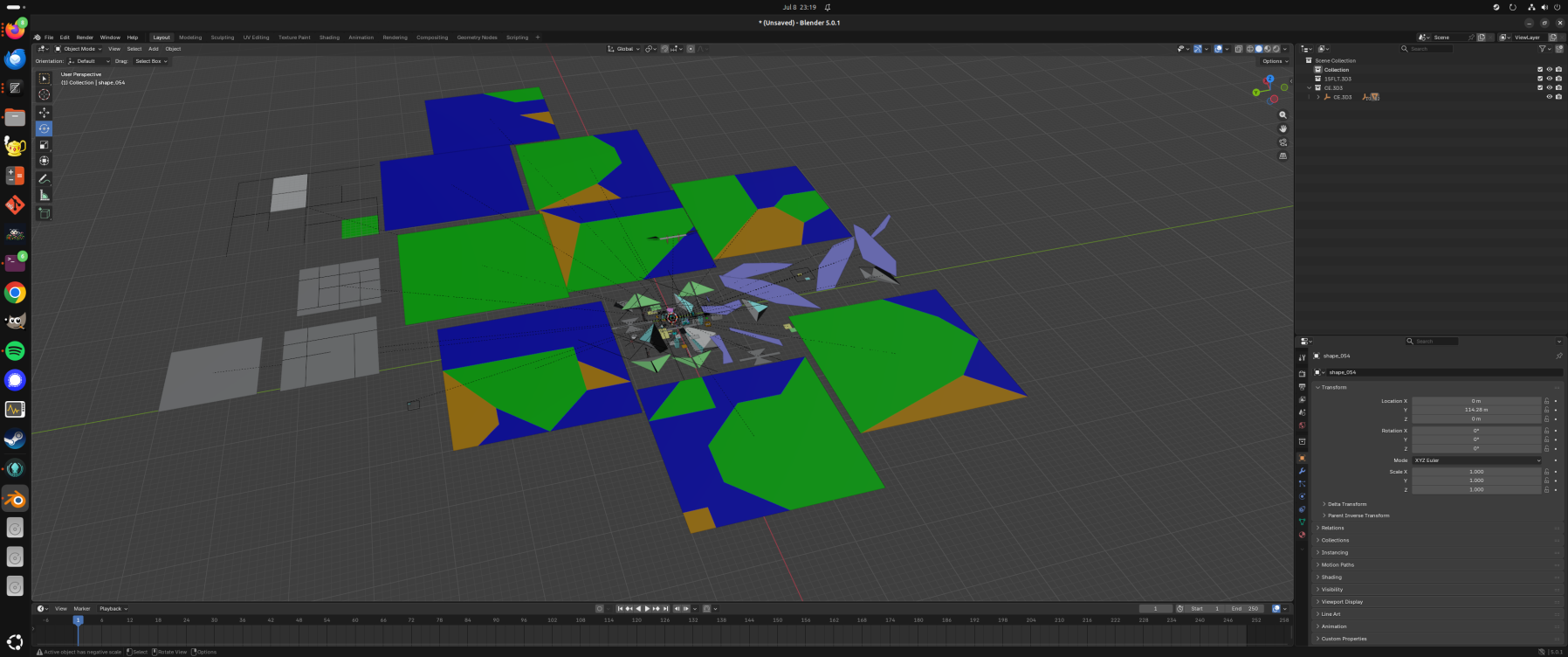Open the Drag Select Box dropdown
This screenshot has width=1568, height=657.
[151, 61]
